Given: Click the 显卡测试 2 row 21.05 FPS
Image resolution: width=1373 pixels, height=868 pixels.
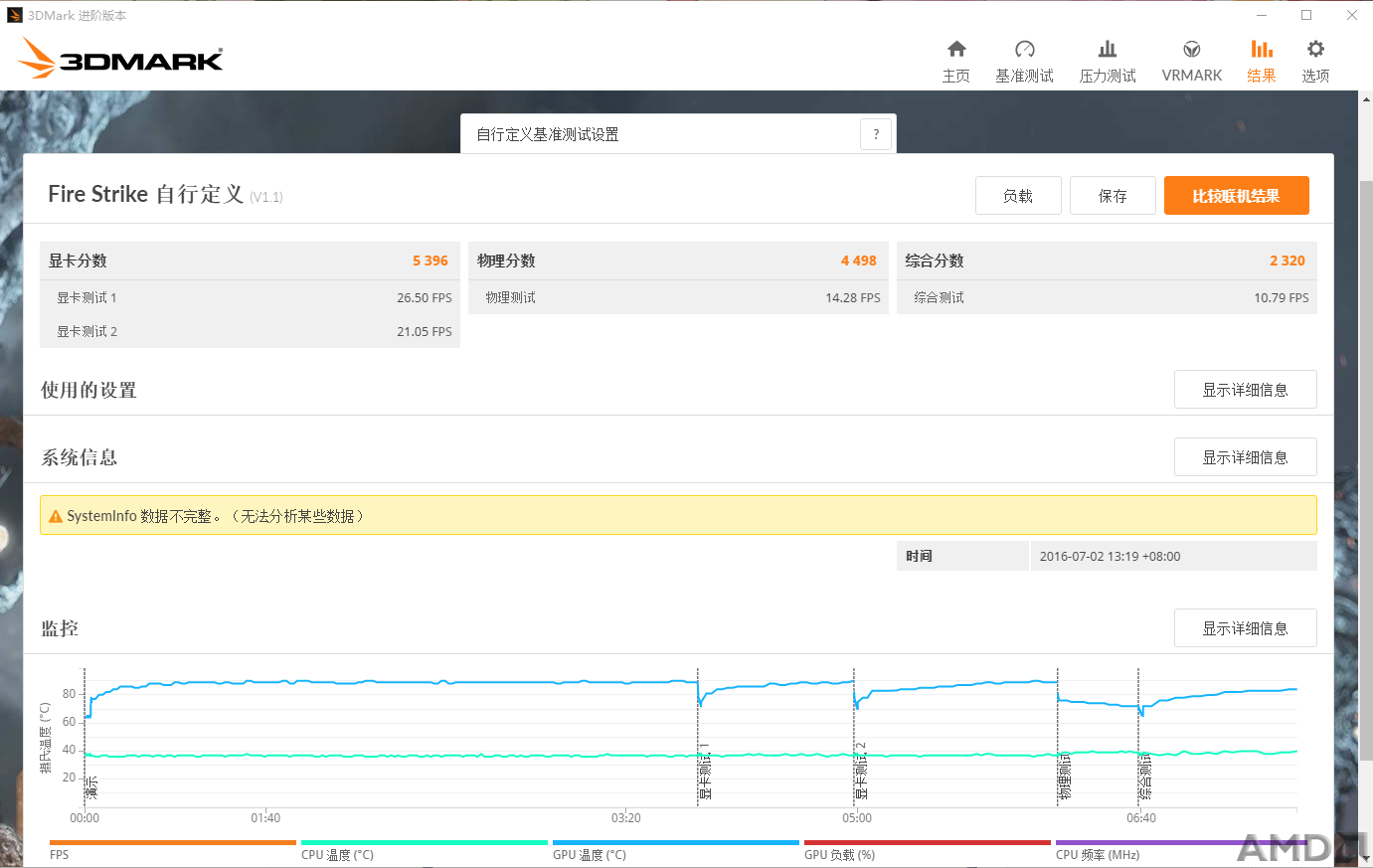Looking at the screenshot, I should tap(250, 331).
